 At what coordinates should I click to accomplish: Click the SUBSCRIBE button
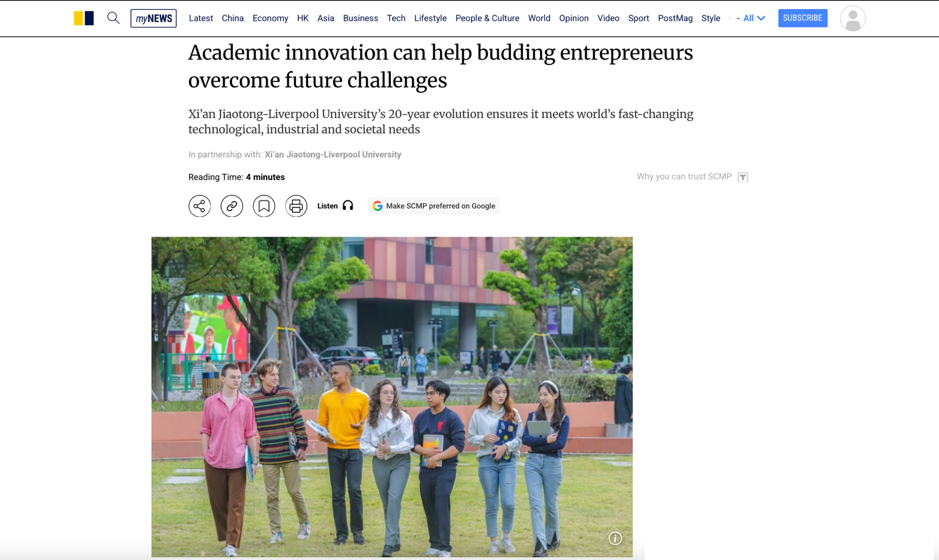pos(802,18)
